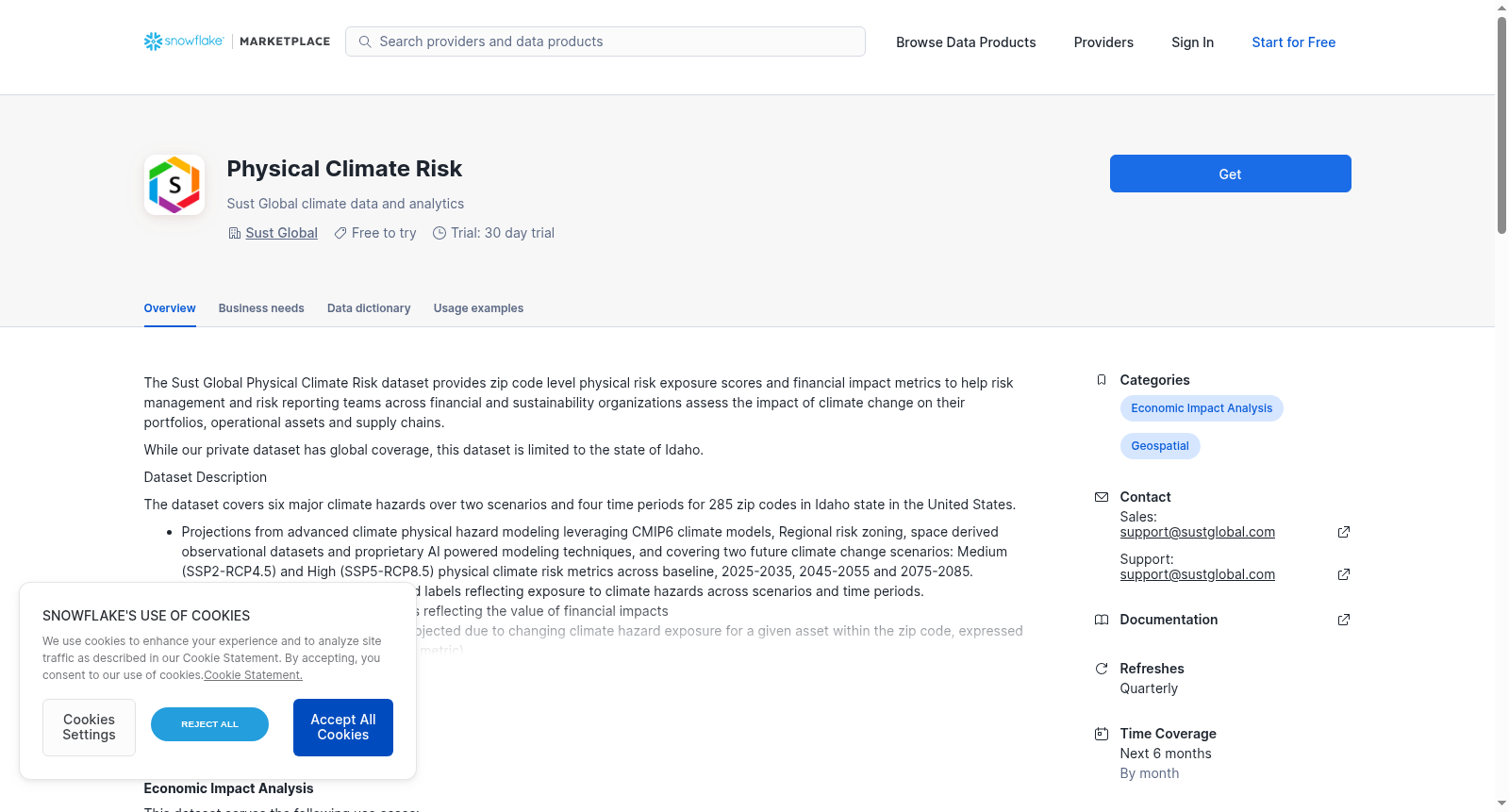Click the Time Coverage calendar icon
Screen dimensions: 1509x812
(1102, 734)
